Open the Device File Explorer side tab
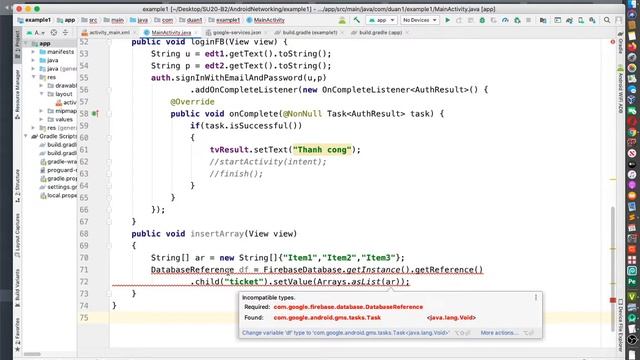The height and width of the screenshot is (360, 640). pos(620,325)
